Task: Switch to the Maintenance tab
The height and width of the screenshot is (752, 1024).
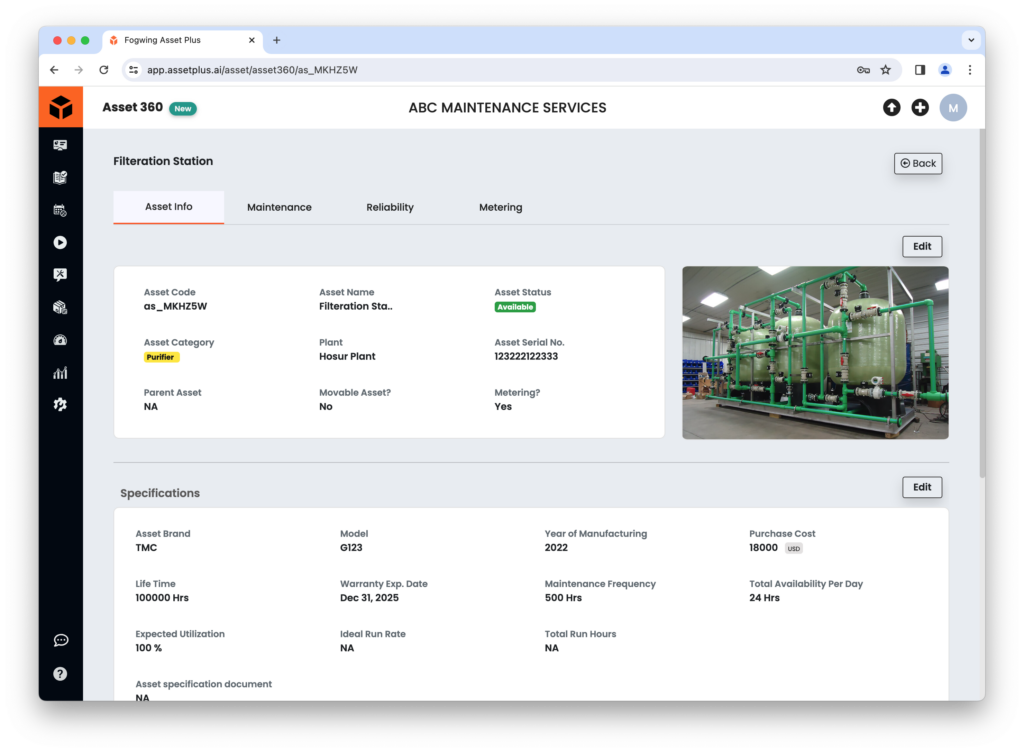Action: [x=279, y=208]
